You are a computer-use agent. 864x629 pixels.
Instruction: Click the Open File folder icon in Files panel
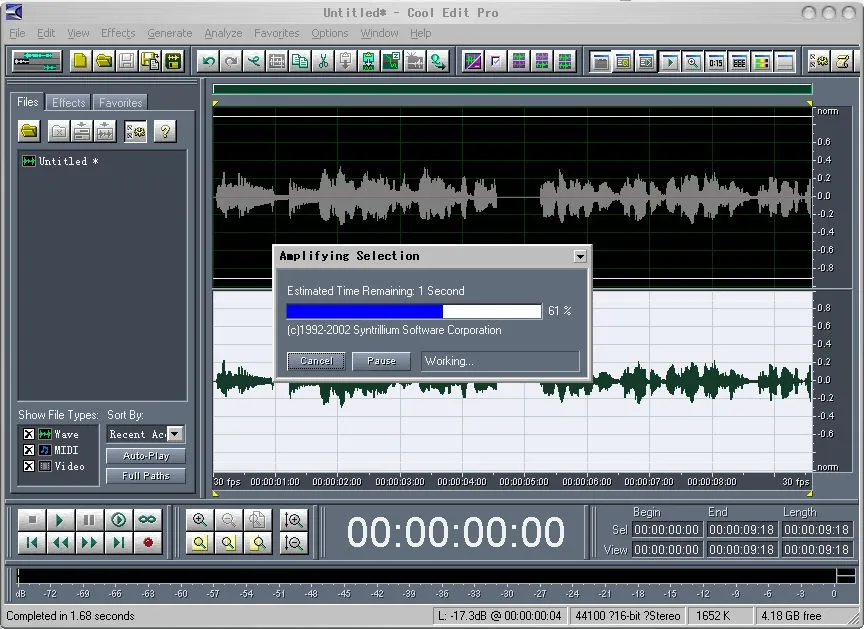[x=29, y=132]
